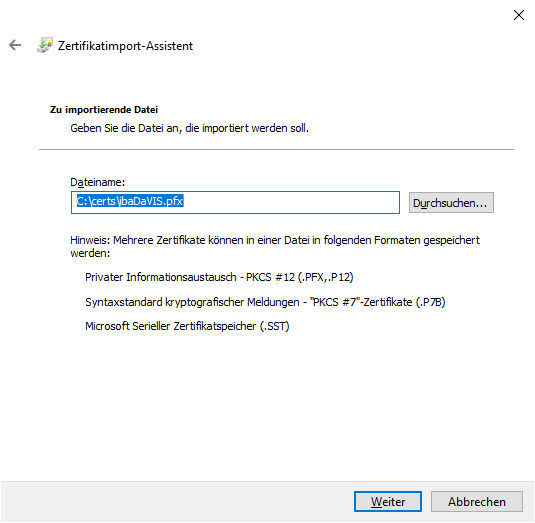This screenshot has height=523, width=535.
Task: Click the PKCS #7-Zertifikate (.P7B) line
Action: pos(265,302)
